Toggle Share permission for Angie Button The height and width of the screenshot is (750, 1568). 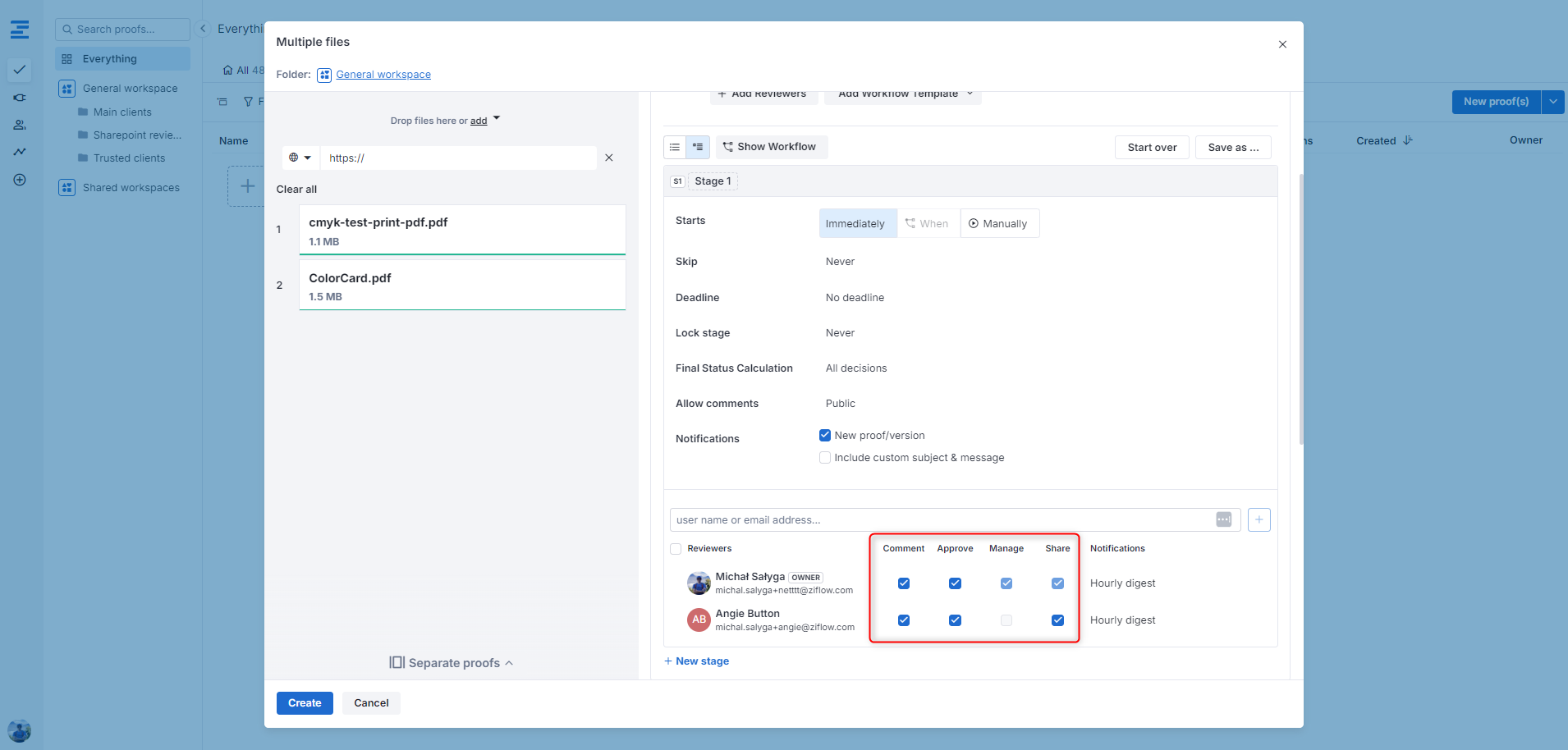(1057, 620)
